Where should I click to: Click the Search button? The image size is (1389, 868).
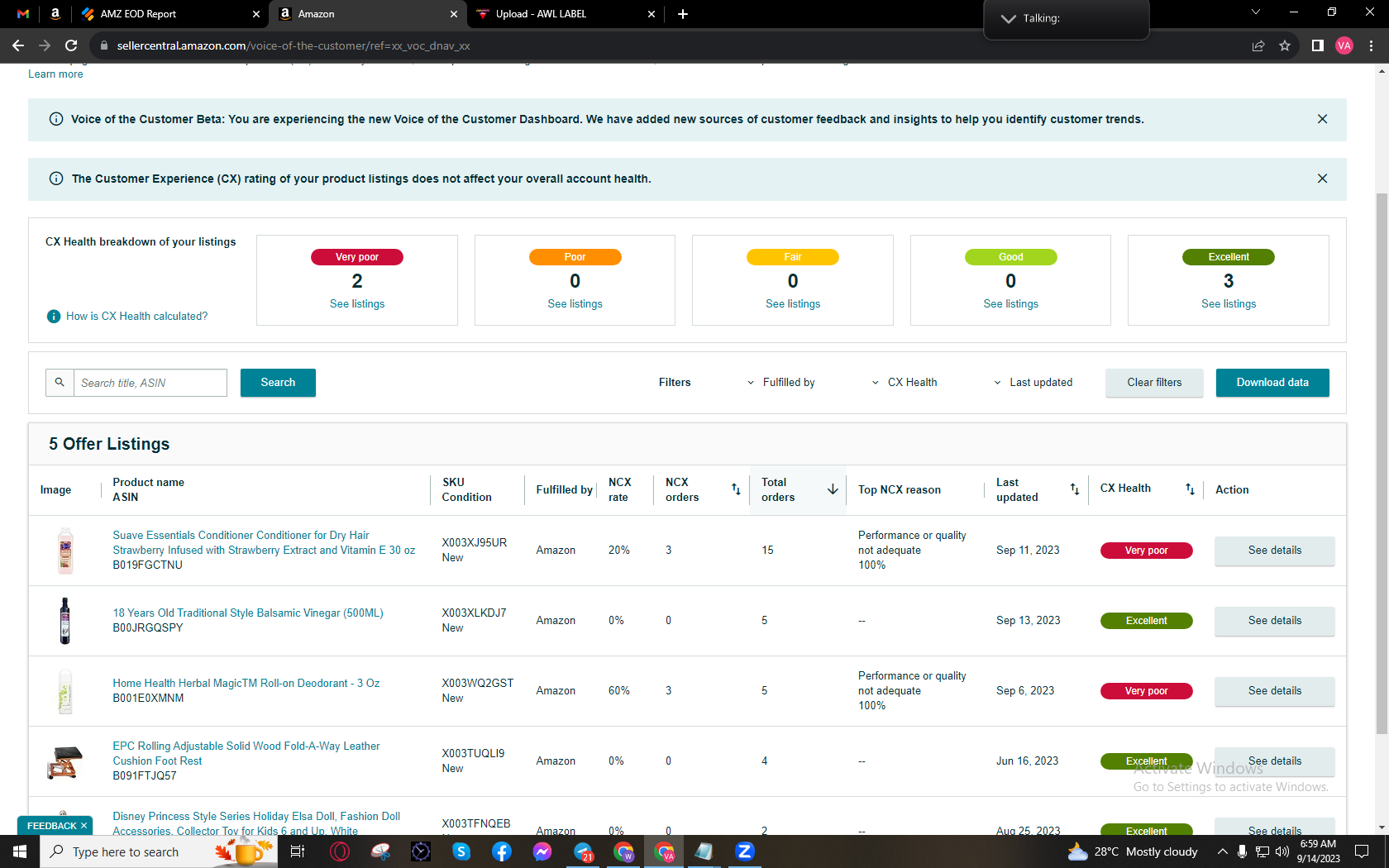278,383
